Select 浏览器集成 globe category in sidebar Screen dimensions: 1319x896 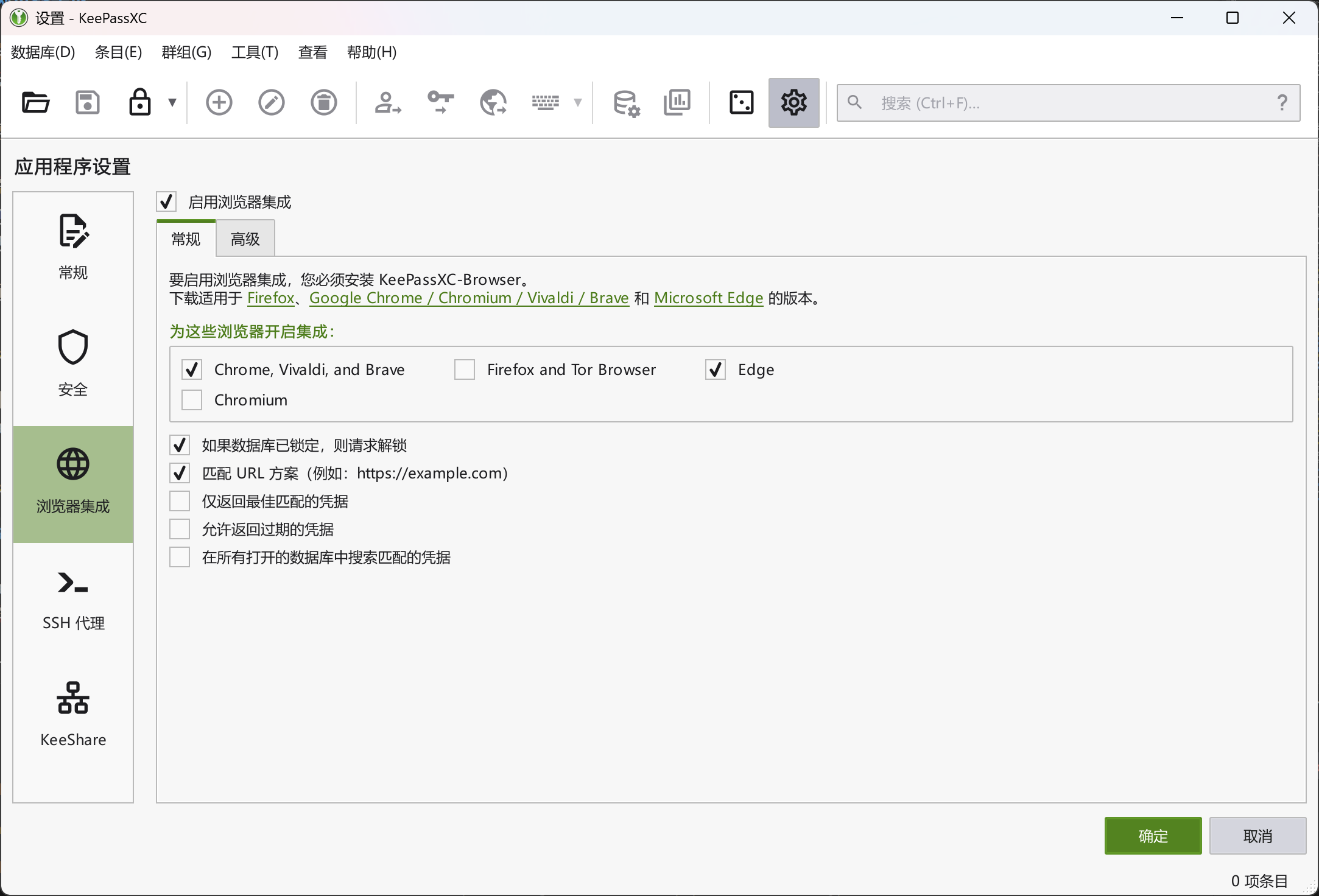[73, 485]
